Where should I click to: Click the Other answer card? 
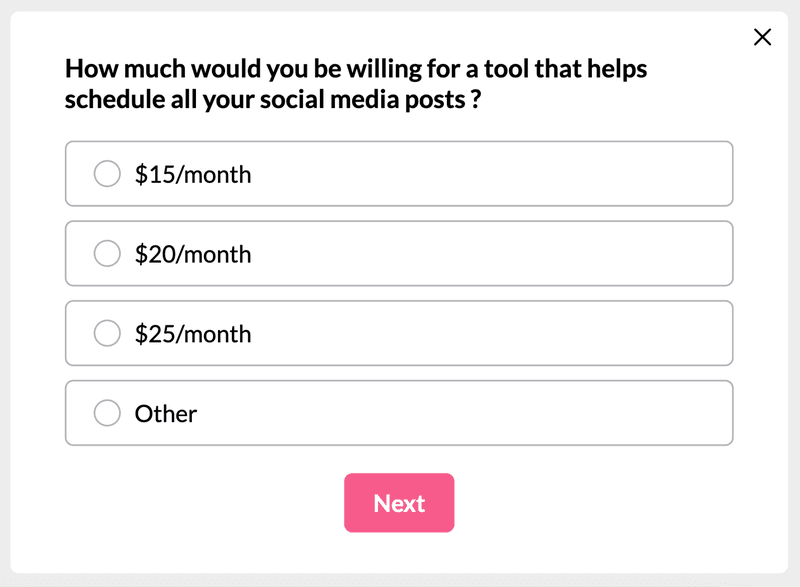tap(399, 412)
